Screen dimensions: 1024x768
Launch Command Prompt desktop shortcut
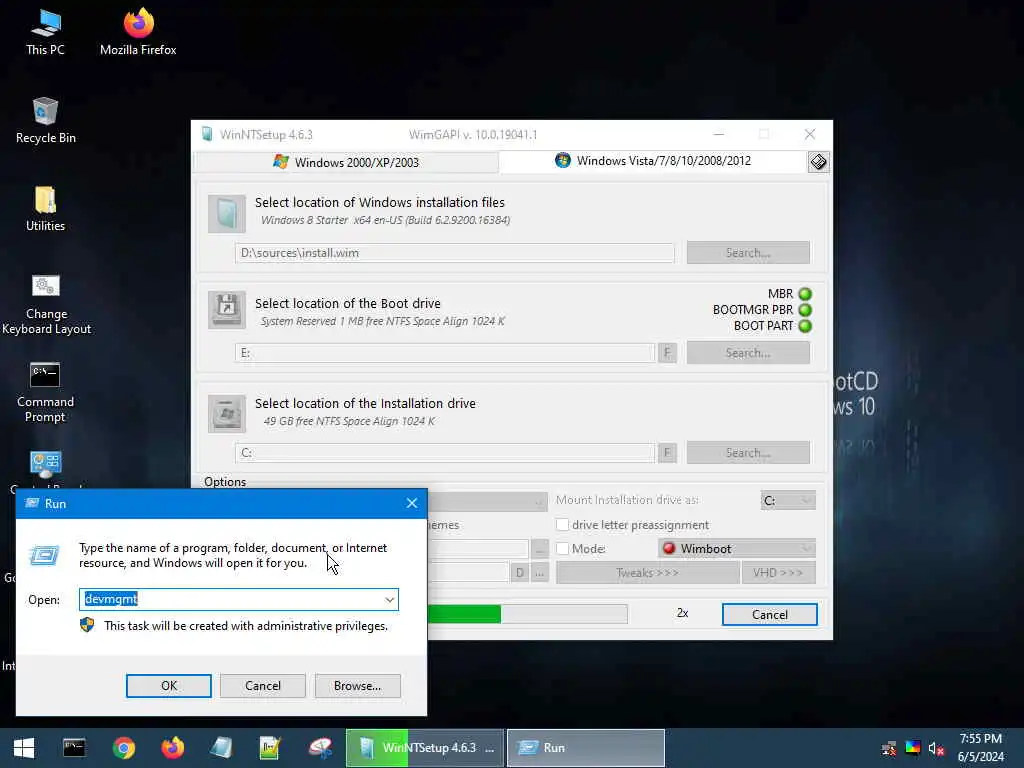coord(45,392)
